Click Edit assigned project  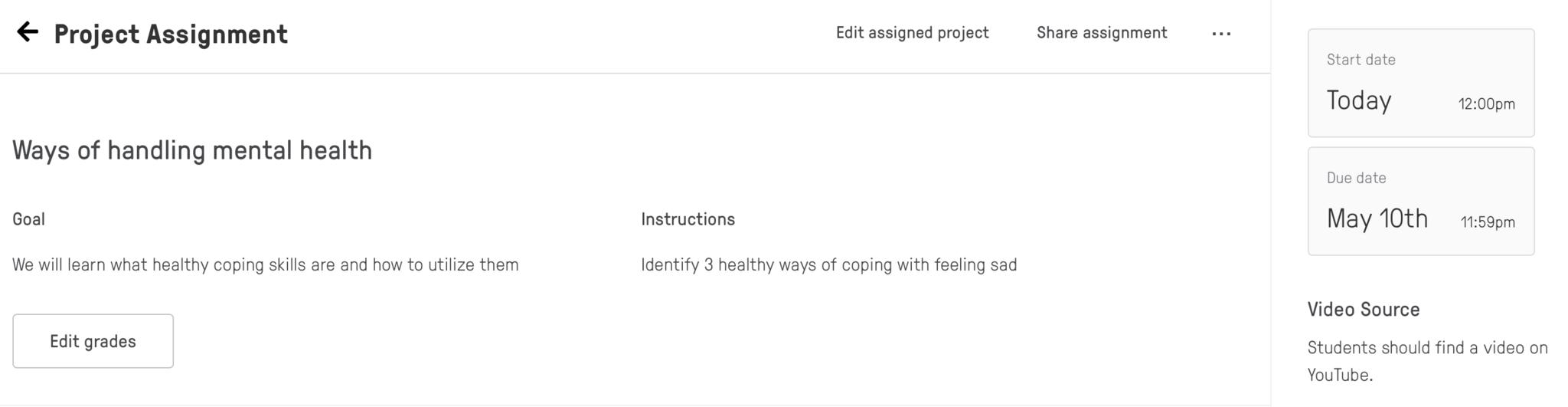point(912,33)
